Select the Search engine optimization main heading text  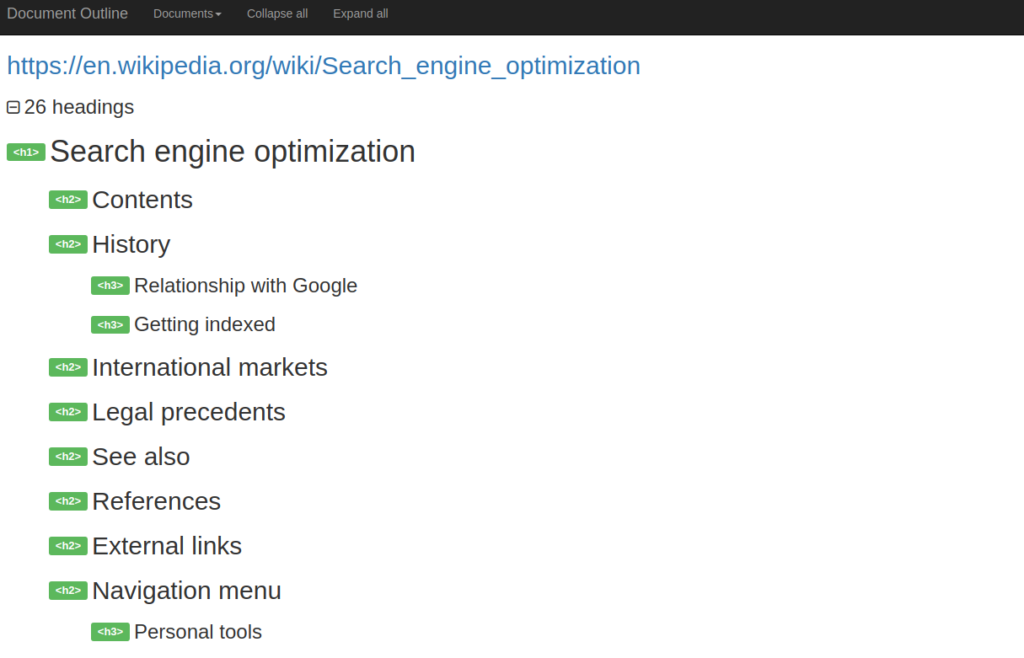[x=232, y=152]
